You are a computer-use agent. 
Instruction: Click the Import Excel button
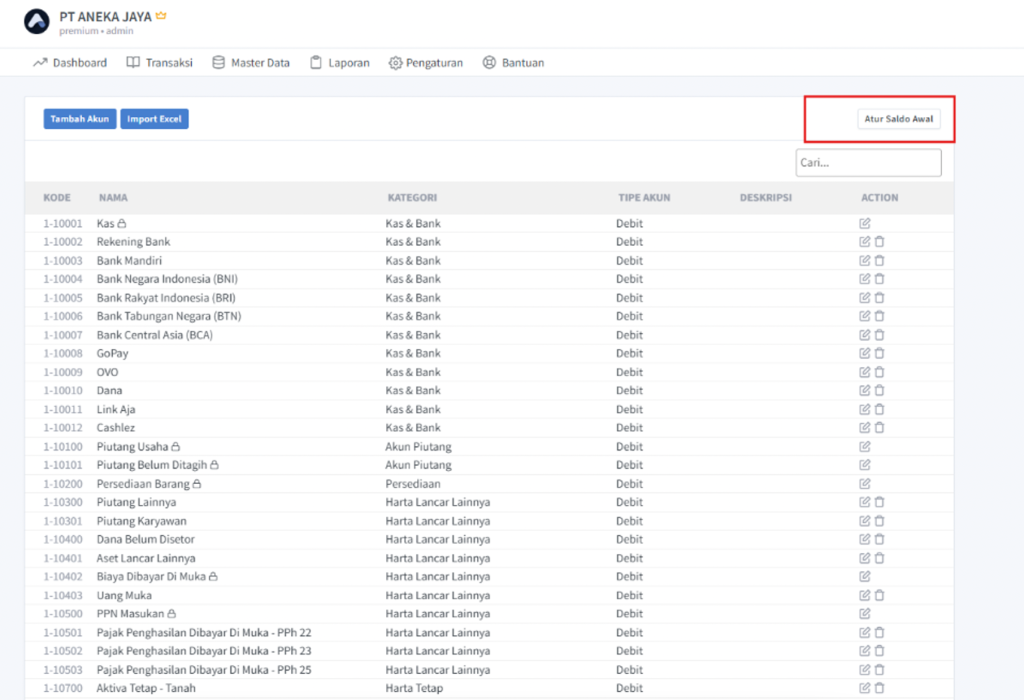coord(154,119)
